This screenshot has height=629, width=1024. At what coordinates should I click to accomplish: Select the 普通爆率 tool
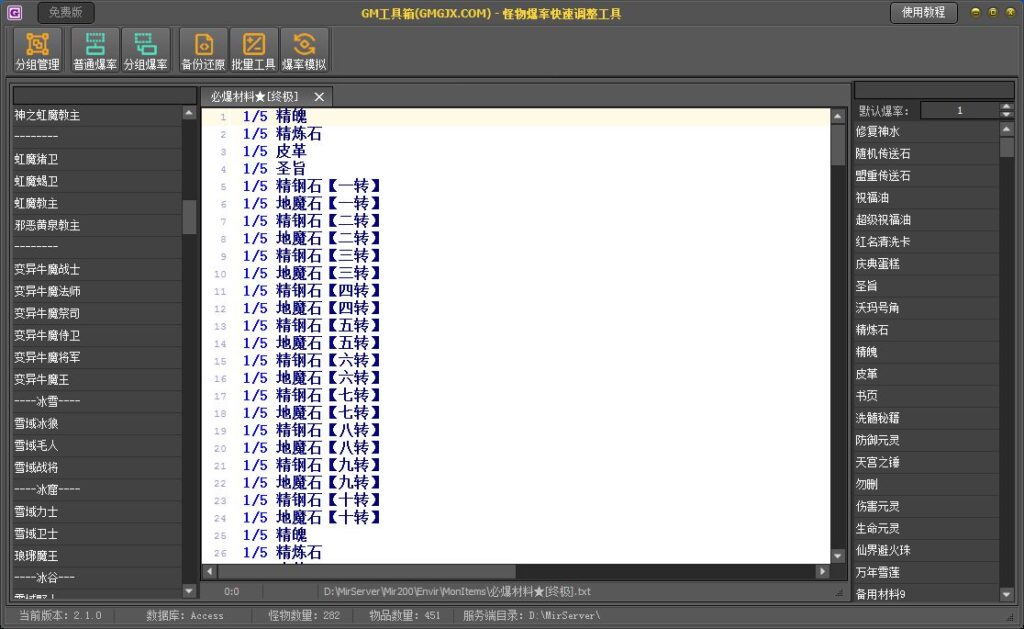pyautogui.click(x=95, y=50)
